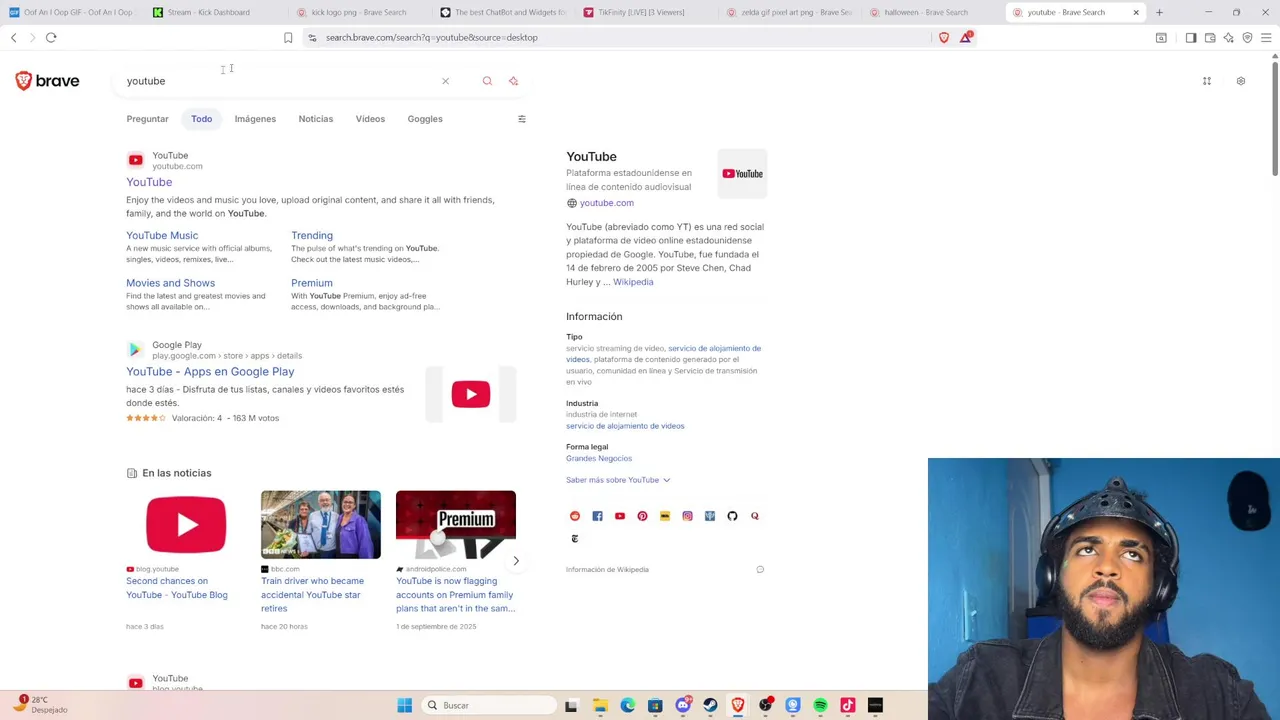Open the Facebook profile icon
The image size is (1280, 720).
coord(597,516)
